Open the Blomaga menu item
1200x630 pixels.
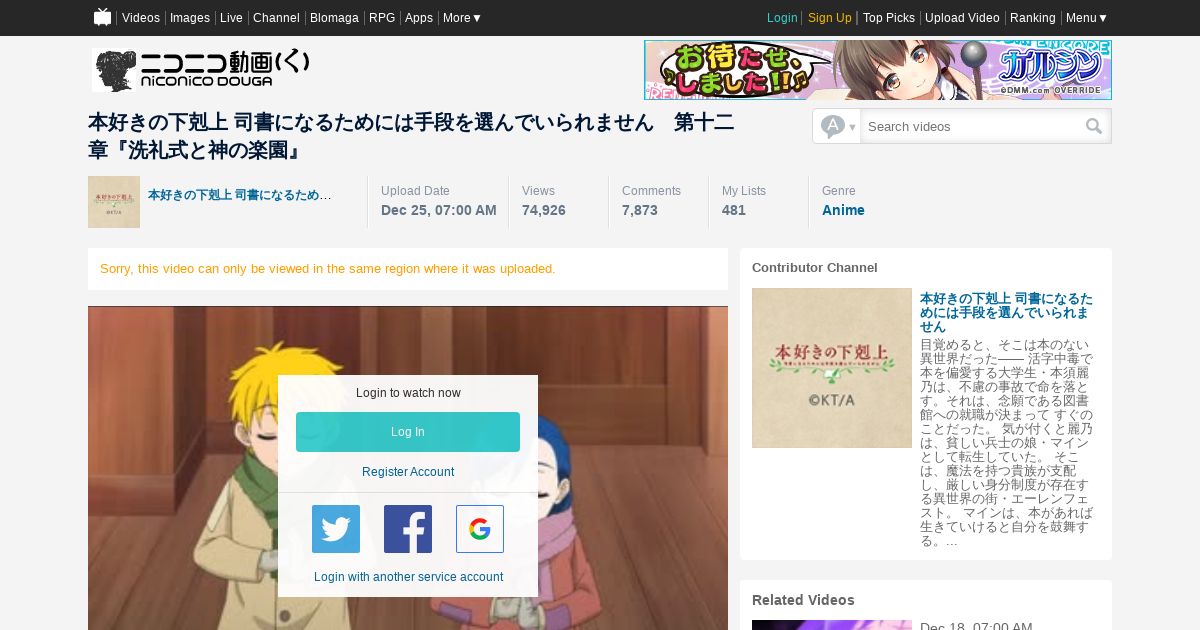pyautogui.click(x=334, y=18)
